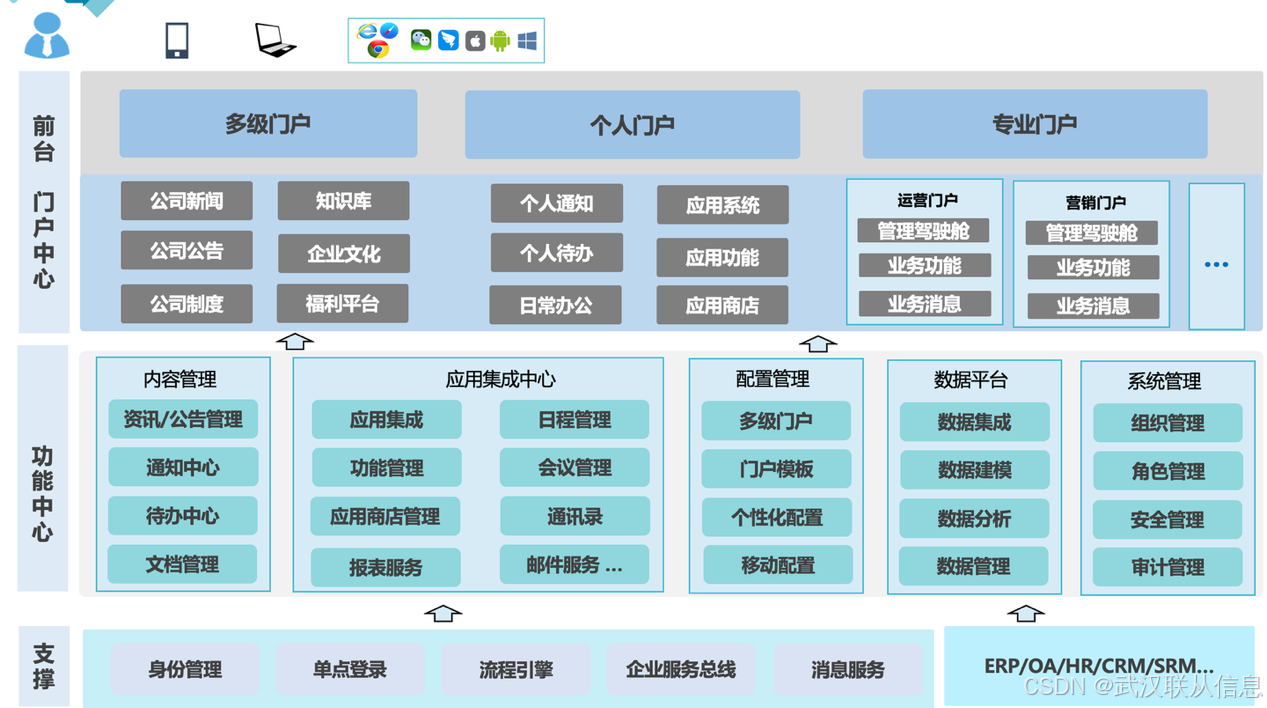
Task: Select 文档管理 block
Action: click(x=182, y=564)
